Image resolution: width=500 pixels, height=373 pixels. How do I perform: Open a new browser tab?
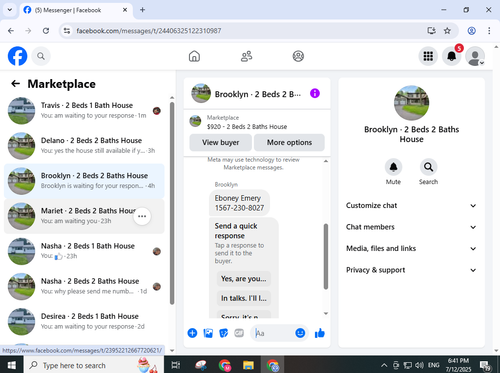(142, 10)
